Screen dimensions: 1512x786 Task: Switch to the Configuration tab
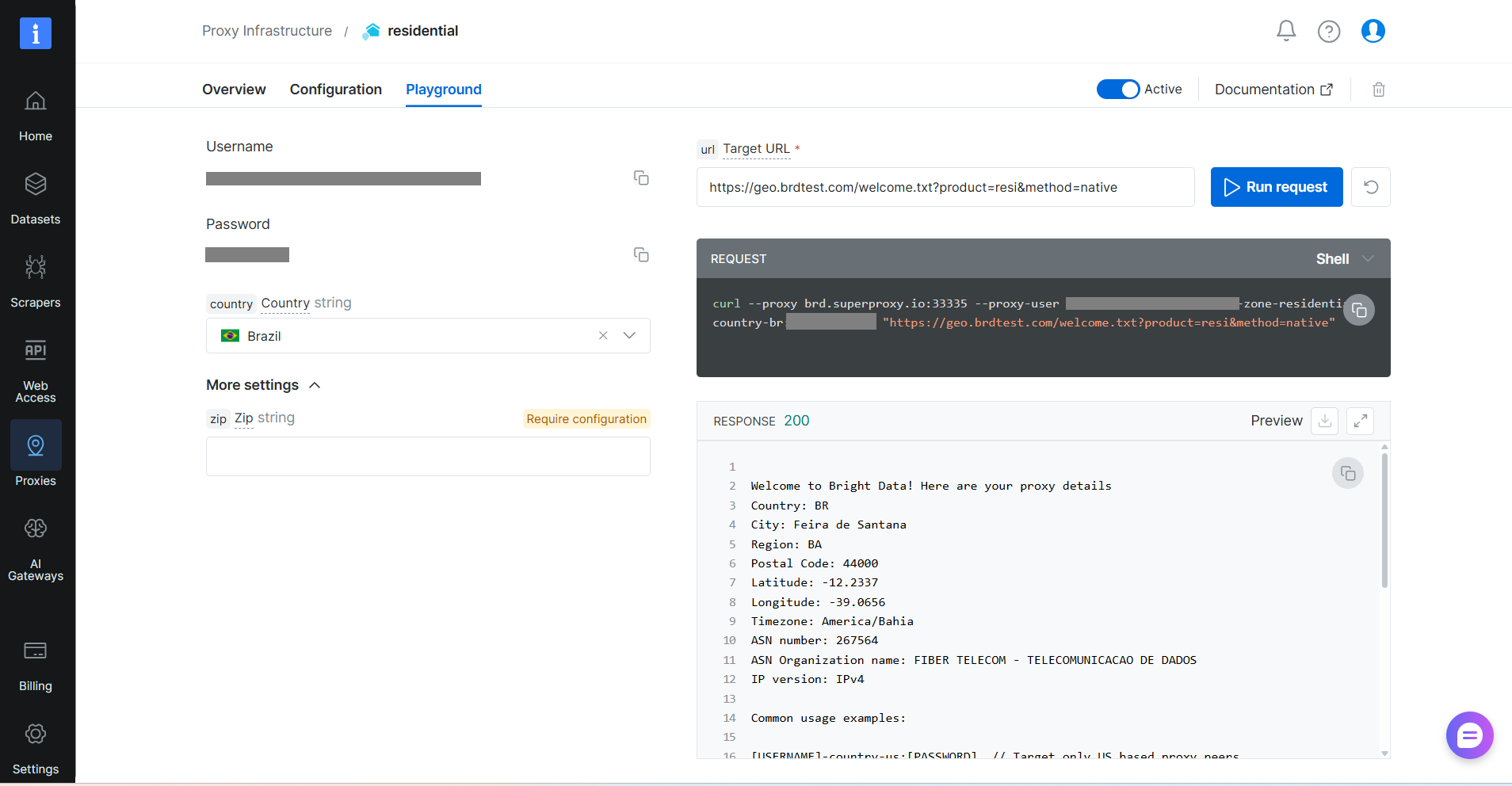click(336, 90)
